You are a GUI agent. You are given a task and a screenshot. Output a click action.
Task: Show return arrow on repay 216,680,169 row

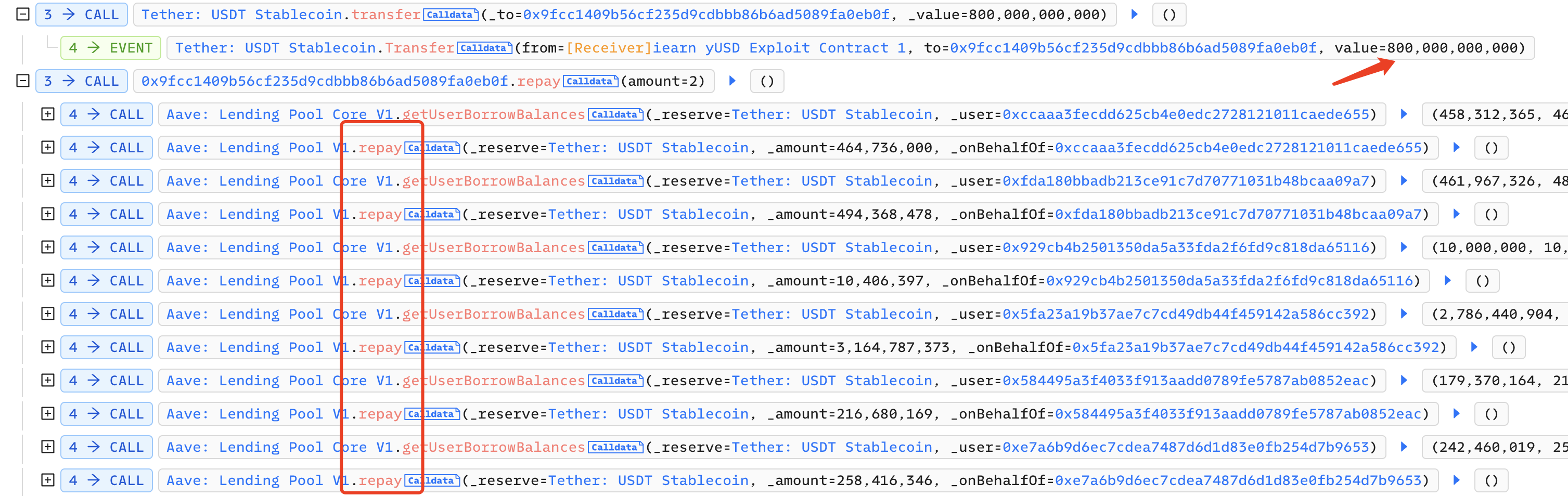(x=1456, y=413)
